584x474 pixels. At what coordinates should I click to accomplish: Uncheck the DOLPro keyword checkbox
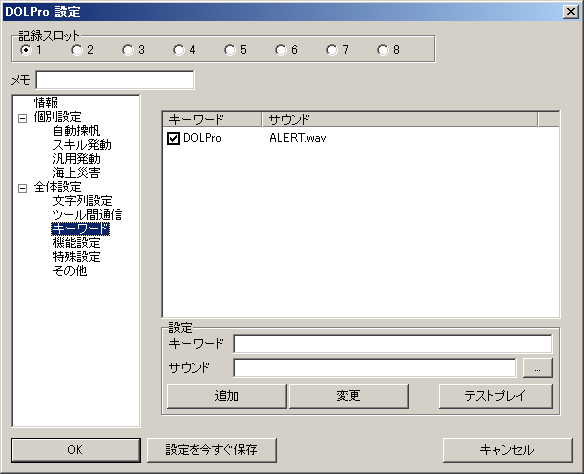coord(173,139)
